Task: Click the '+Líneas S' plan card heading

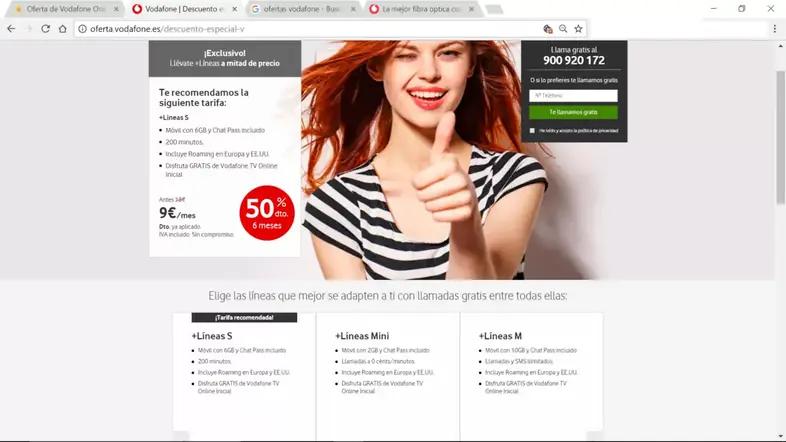Action: (x=212, y=336)
